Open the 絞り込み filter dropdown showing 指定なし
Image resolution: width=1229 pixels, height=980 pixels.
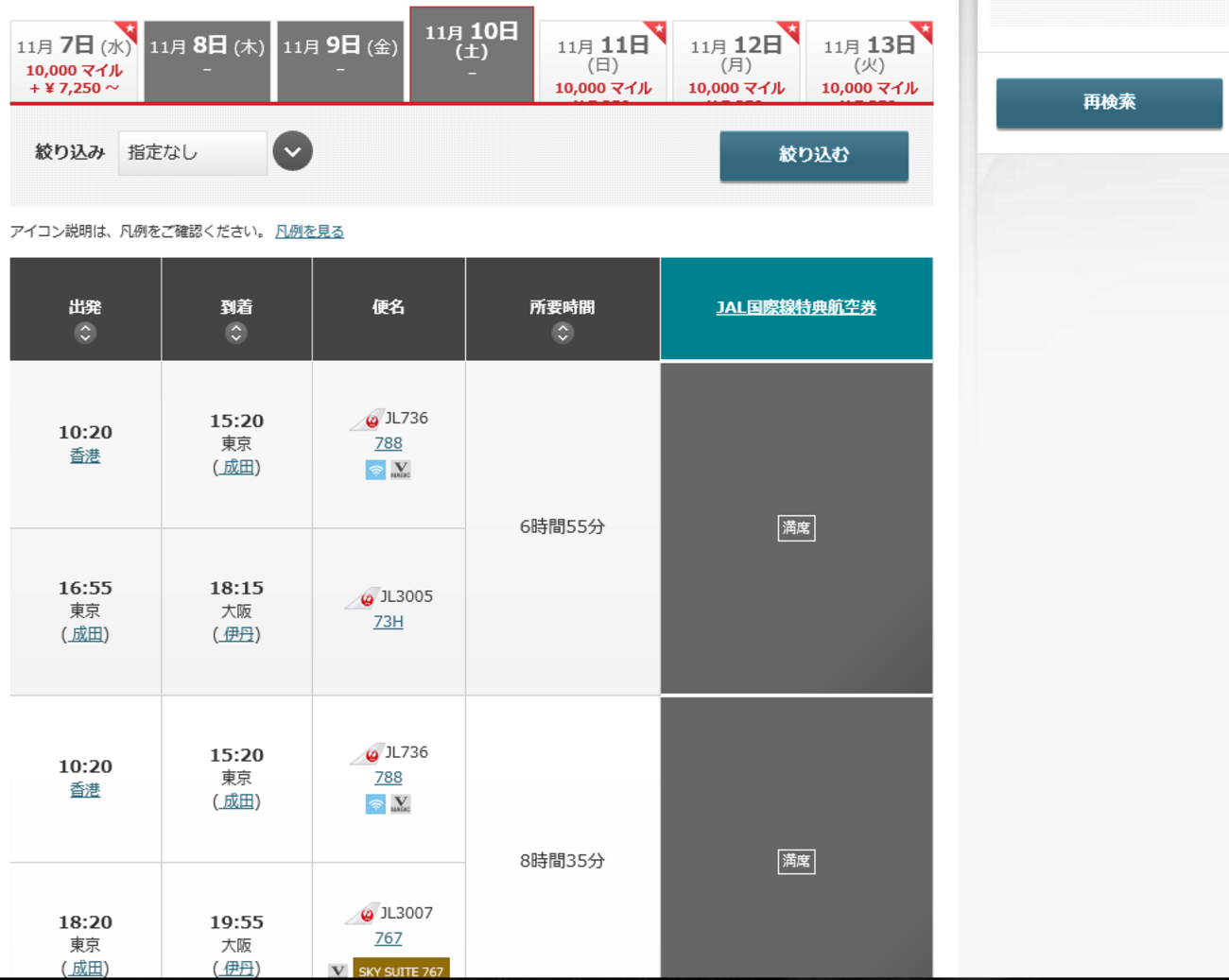[193, 152]
